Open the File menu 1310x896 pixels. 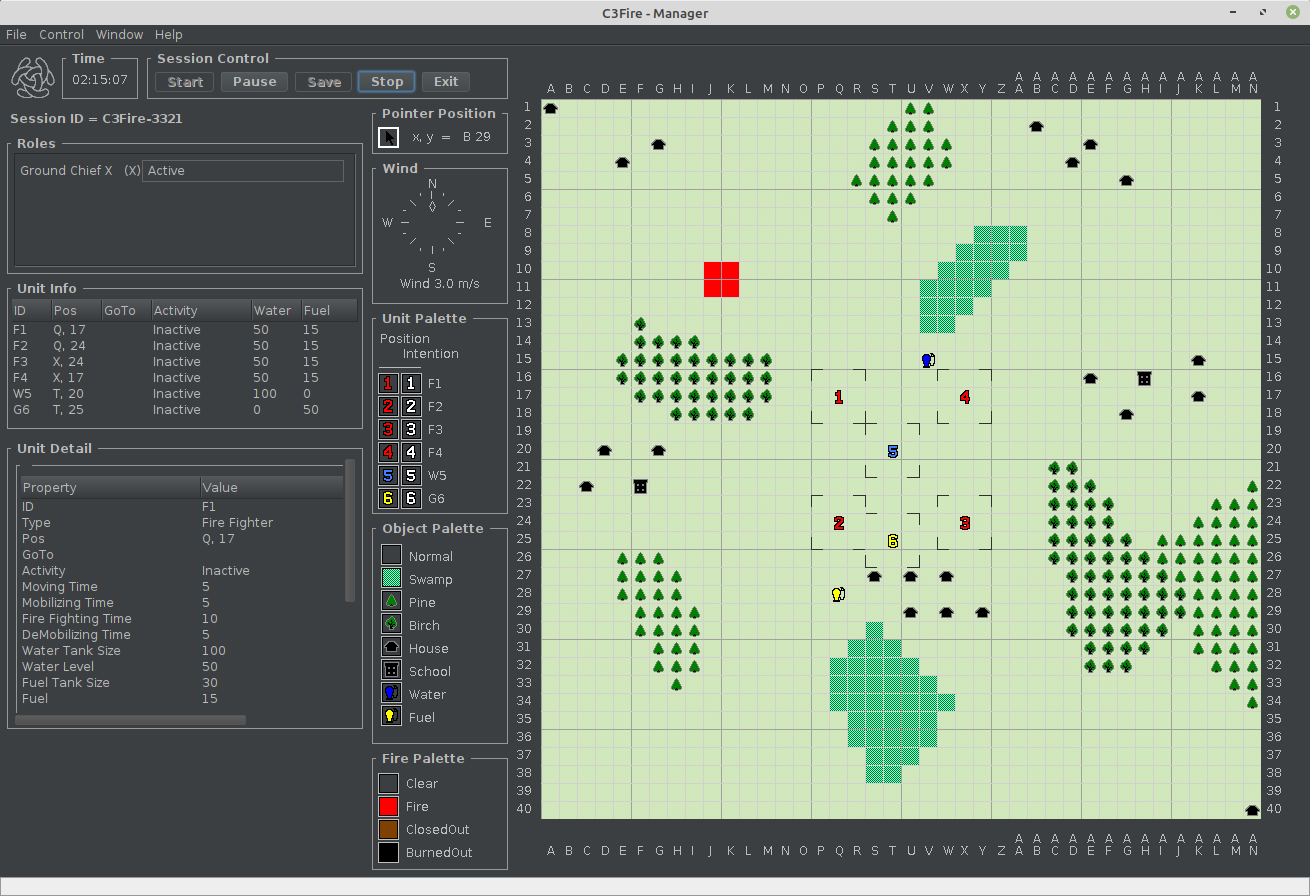[x=16, y=34]
